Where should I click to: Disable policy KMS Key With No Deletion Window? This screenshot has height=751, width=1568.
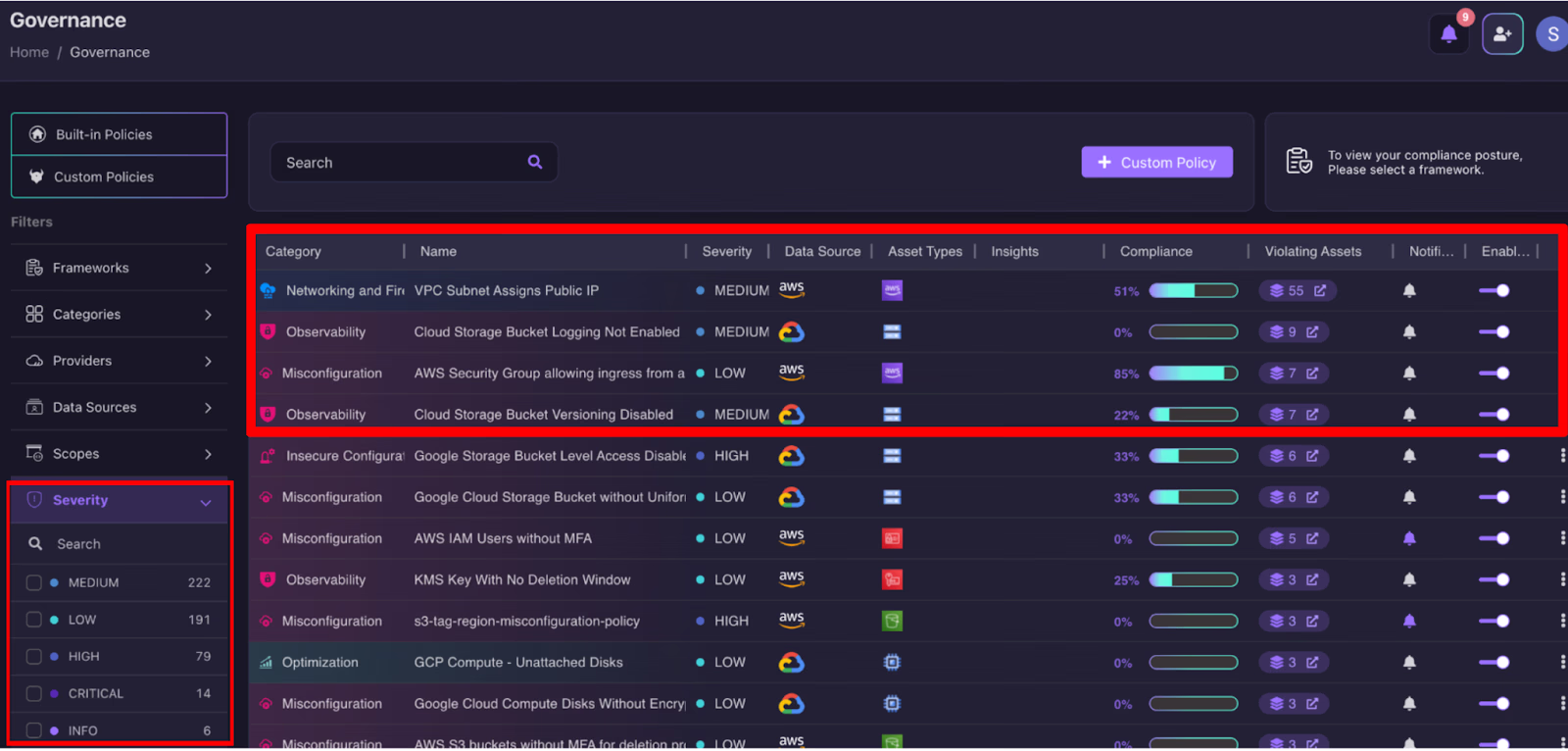pos(1494,579)
